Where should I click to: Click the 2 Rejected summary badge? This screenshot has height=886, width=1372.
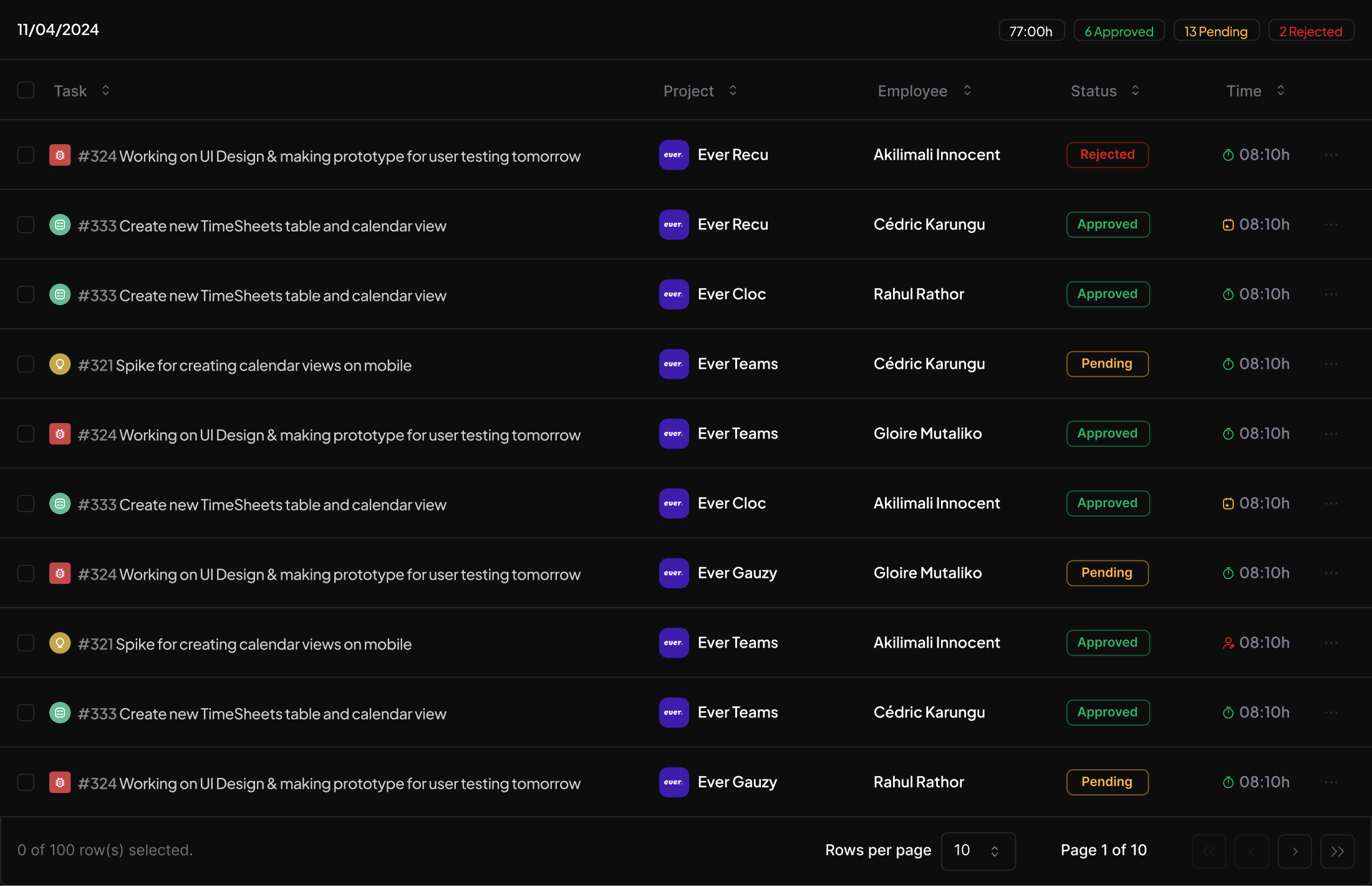tap(1311, 31)
